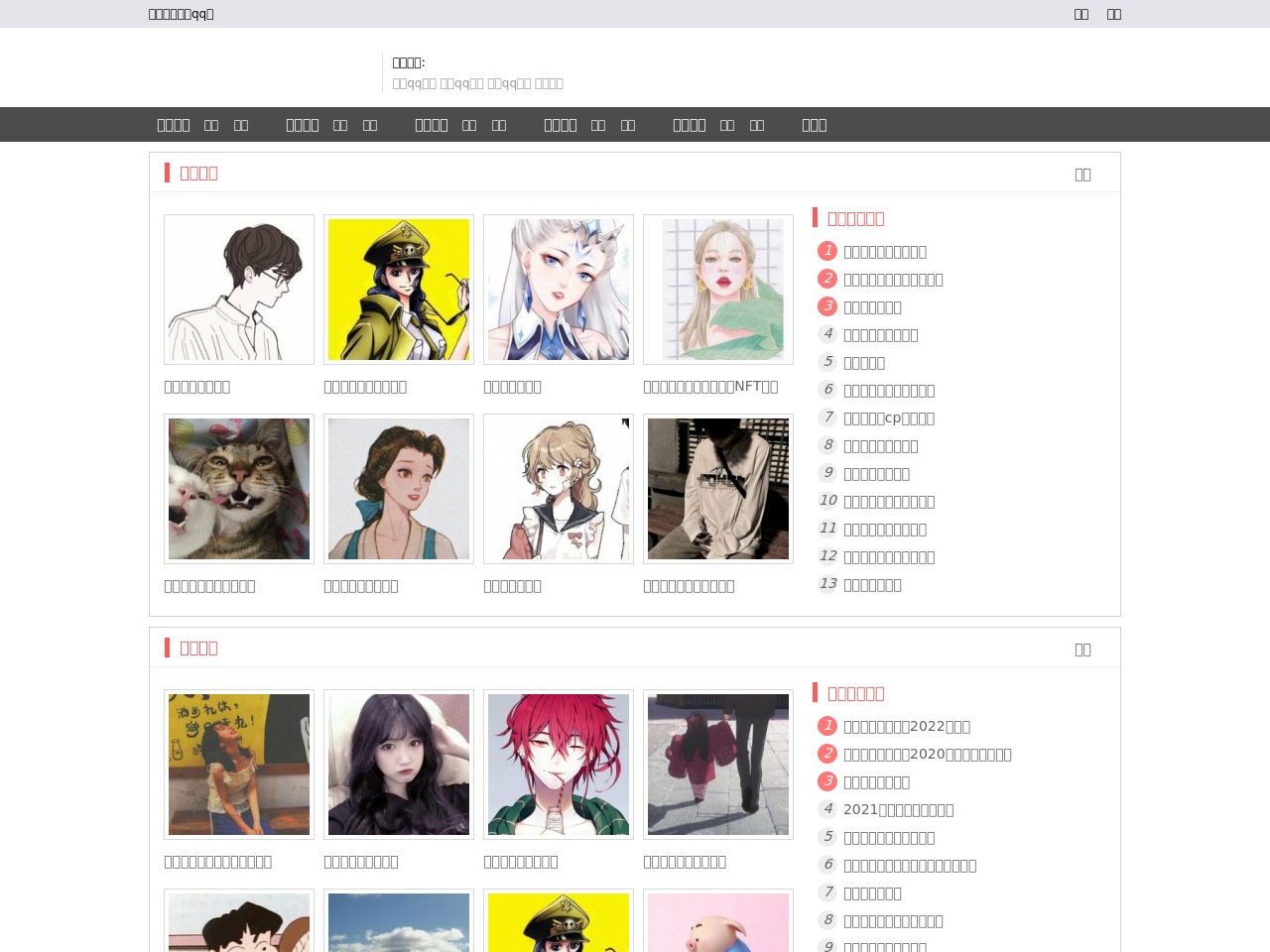The image size is (1270, 952).
Task: Open the couple walking on street photo
Action: pyautogui.click(x=718, y=765)
